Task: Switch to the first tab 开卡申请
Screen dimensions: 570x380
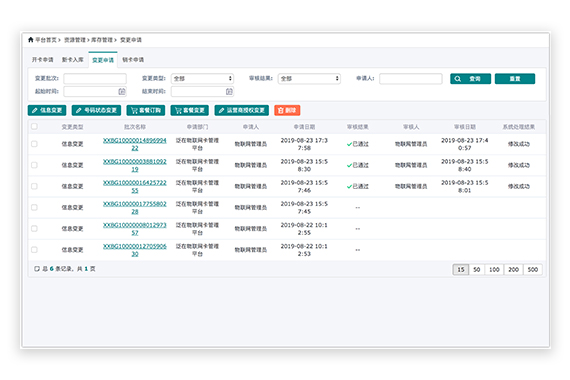Action: (x=43, y=60)
